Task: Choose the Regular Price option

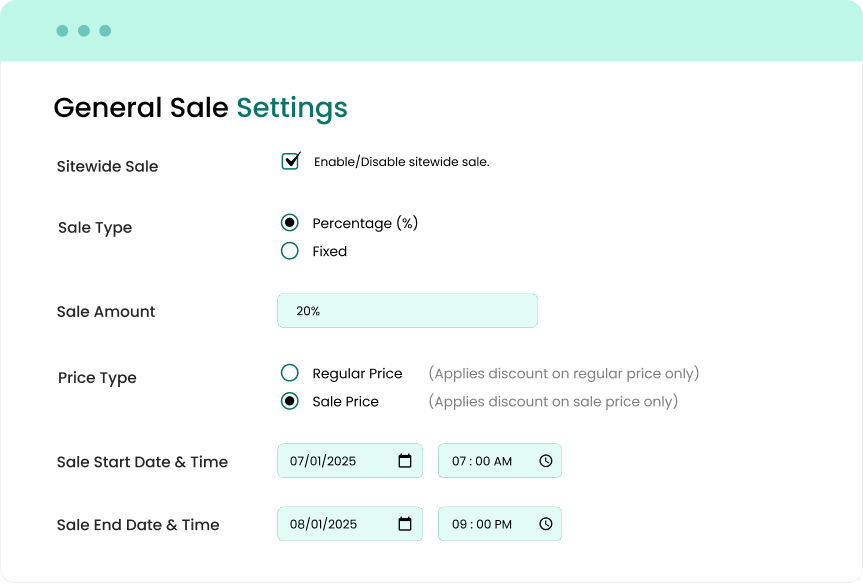Action: 290,373
